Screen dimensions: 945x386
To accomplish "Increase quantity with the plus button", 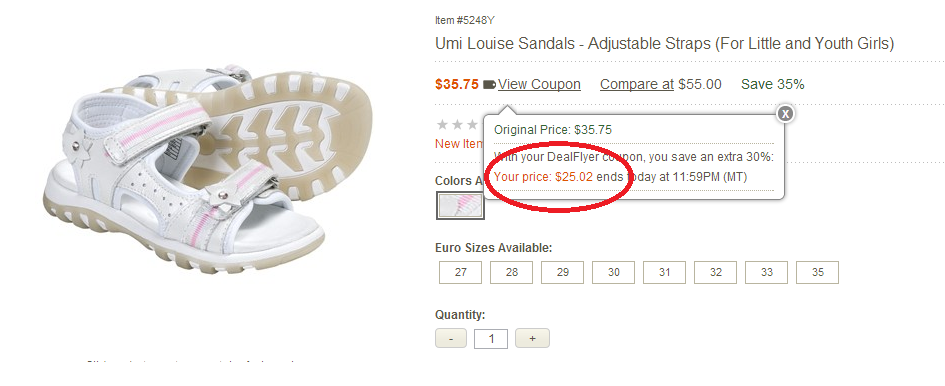I will pos(532,338).
